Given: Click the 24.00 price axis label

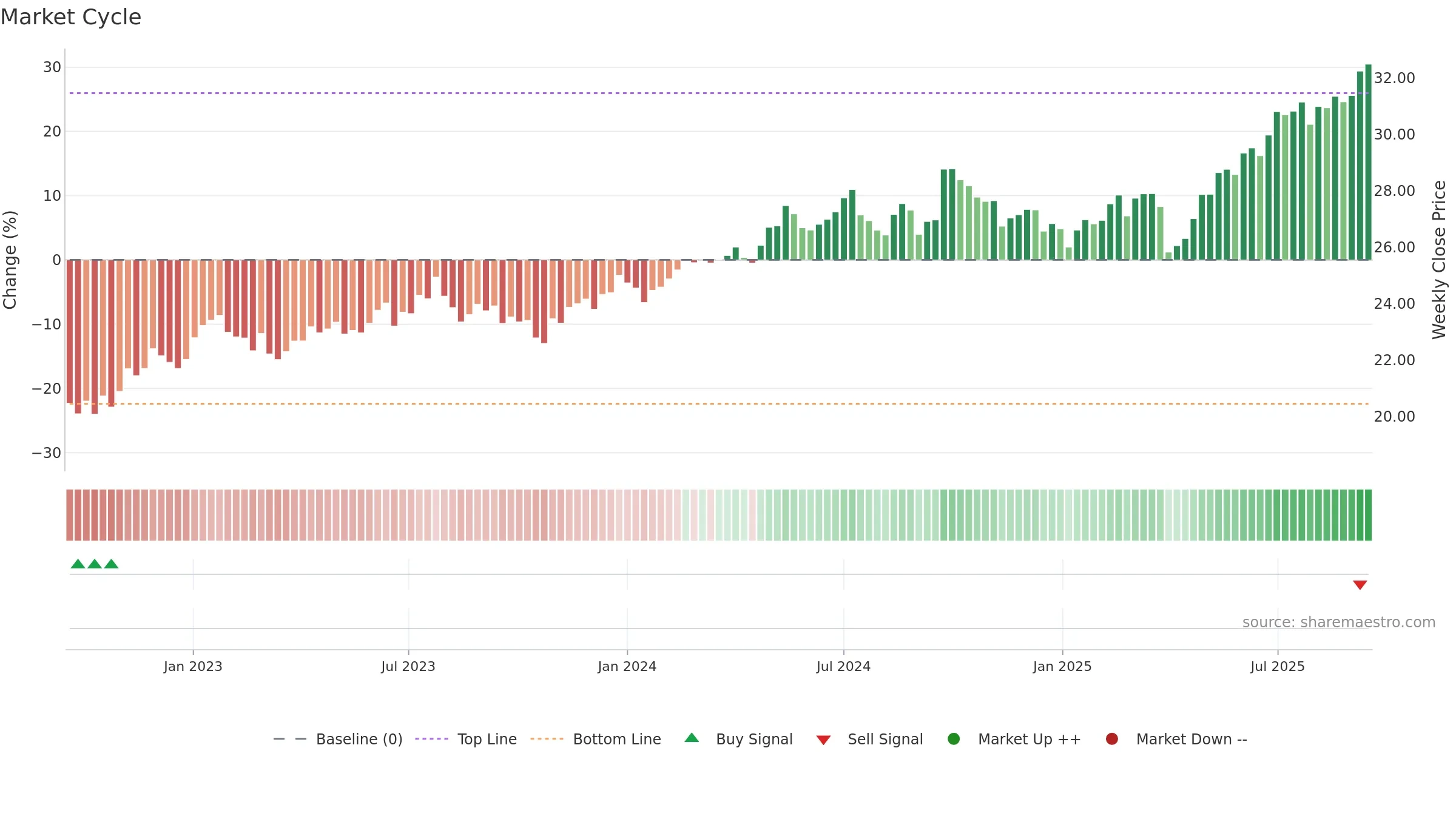Looking at the screenshot, I should [x=1394, y=303].
